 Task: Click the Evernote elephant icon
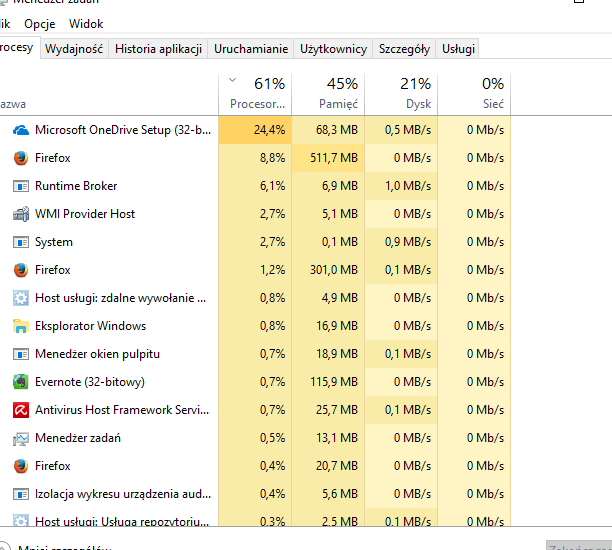tap(21, 382)
